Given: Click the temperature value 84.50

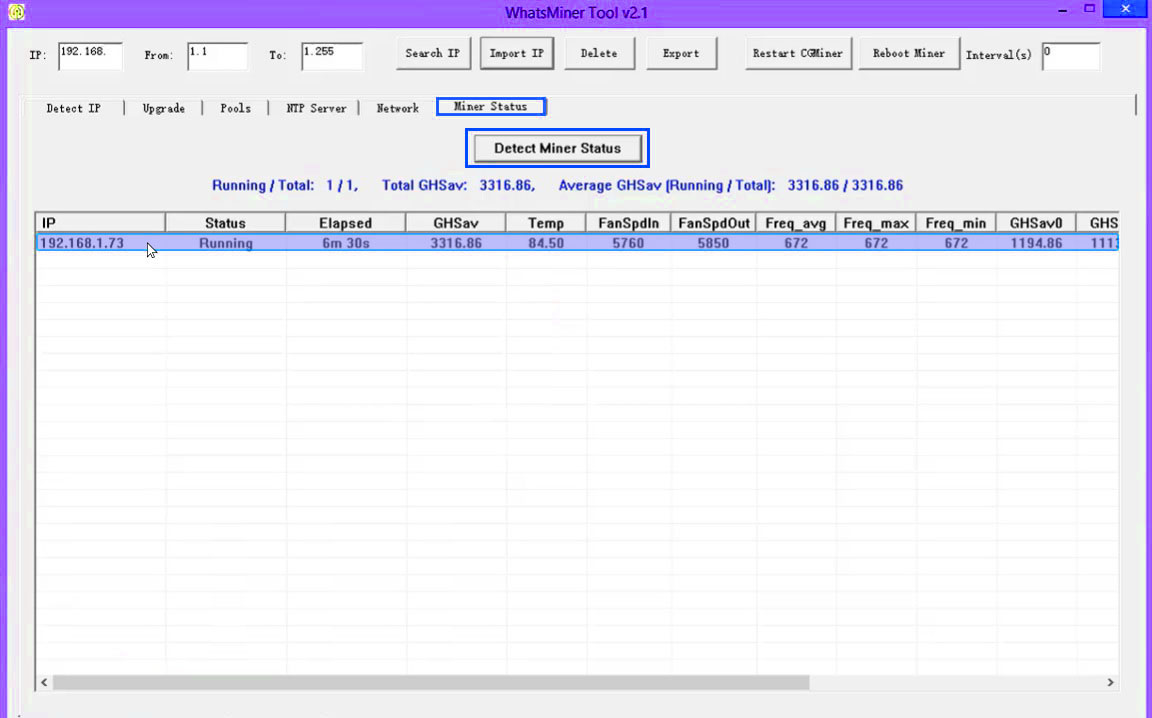Looking at the screenshot, I should [546, 243].
